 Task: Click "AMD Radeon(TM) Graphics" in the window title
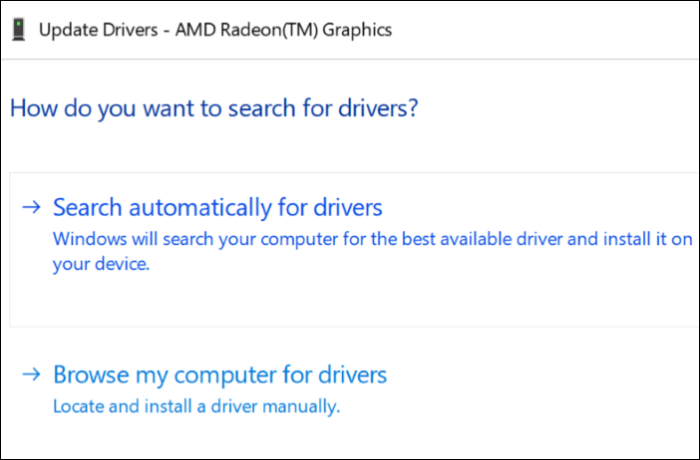pos(283,29)
